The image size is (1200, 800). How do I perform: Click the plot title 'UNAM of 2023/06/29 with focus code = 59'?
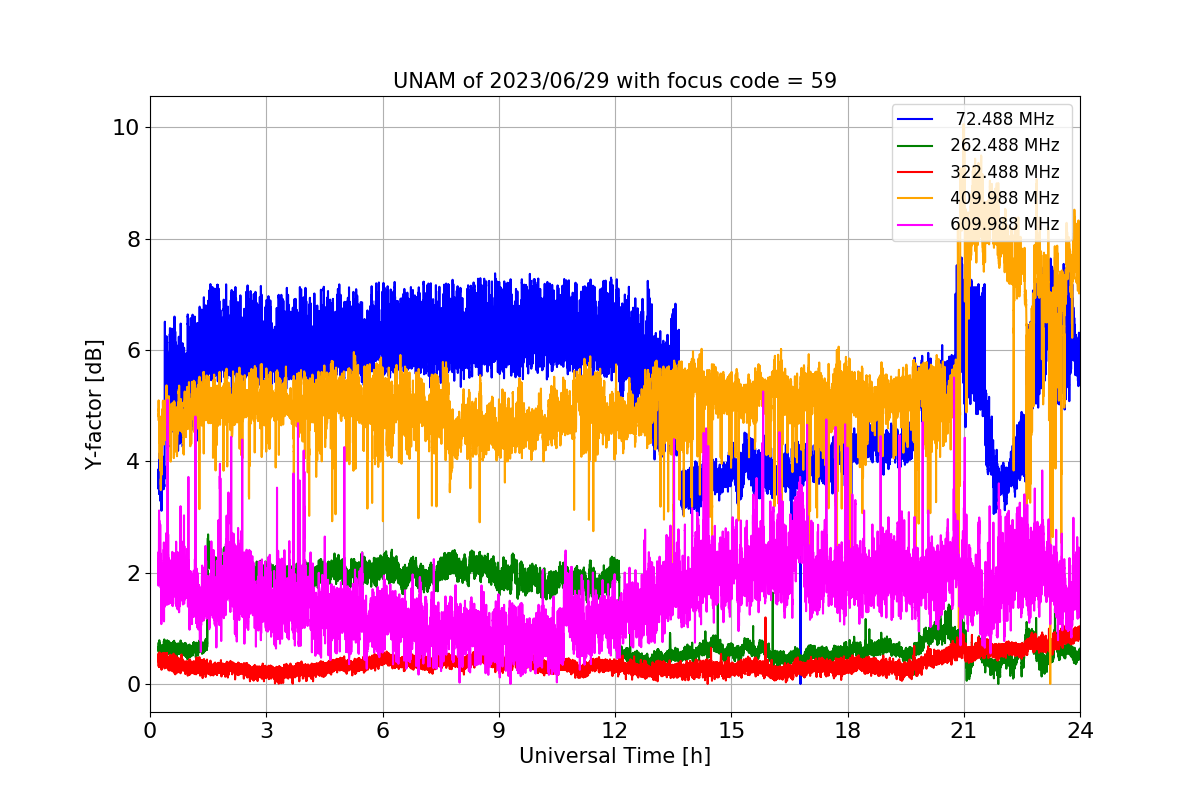pyautogui.click(x=615, y=81)
